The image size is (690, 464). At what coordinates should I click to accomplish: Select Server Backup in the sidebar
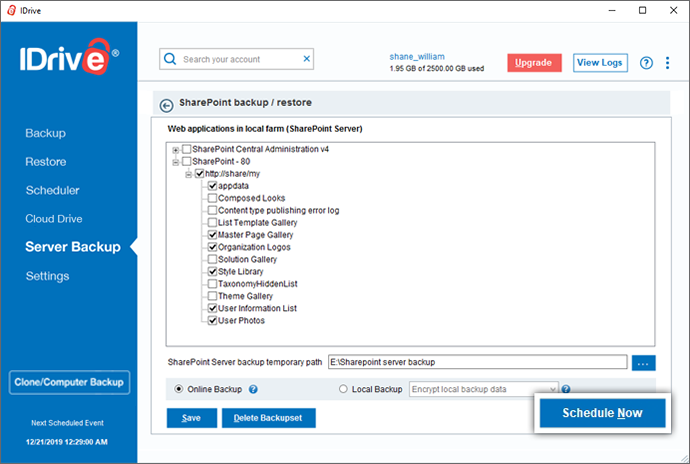[73, 247]
